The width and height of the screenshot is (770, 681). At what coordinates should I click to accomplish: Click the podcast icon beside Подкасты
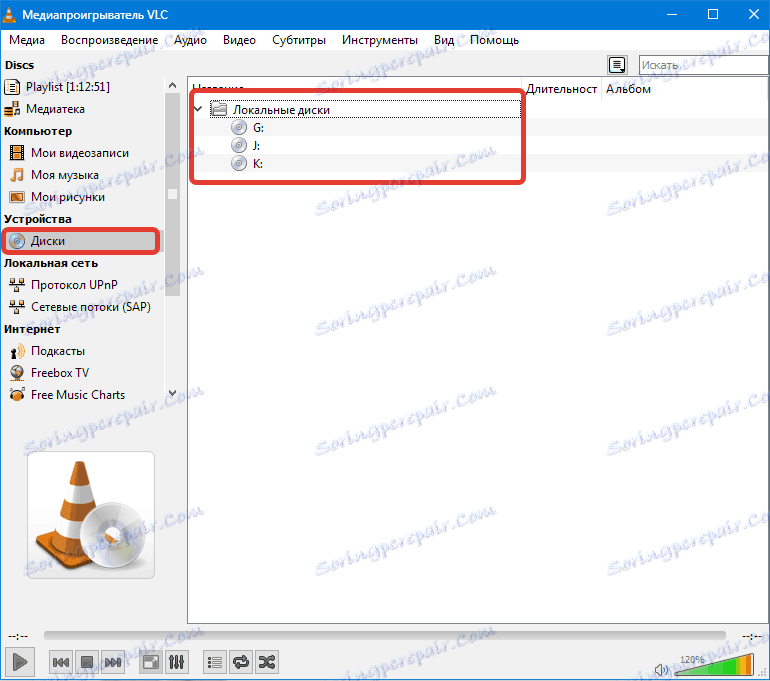tap(17, 351)
